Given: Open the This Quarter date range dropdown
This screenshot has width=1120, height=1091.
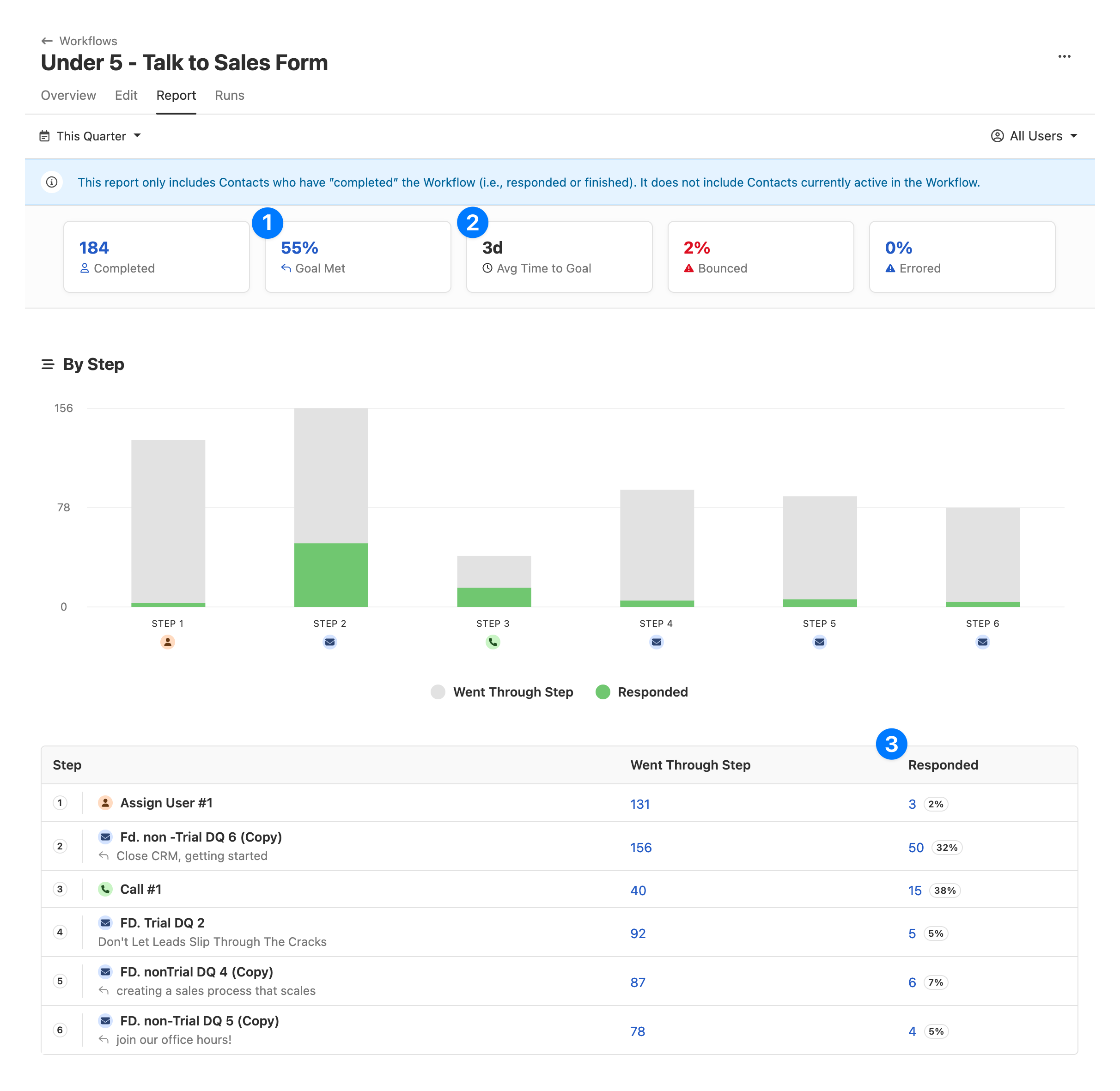Looking at the screenshot, I should point(90,136).
